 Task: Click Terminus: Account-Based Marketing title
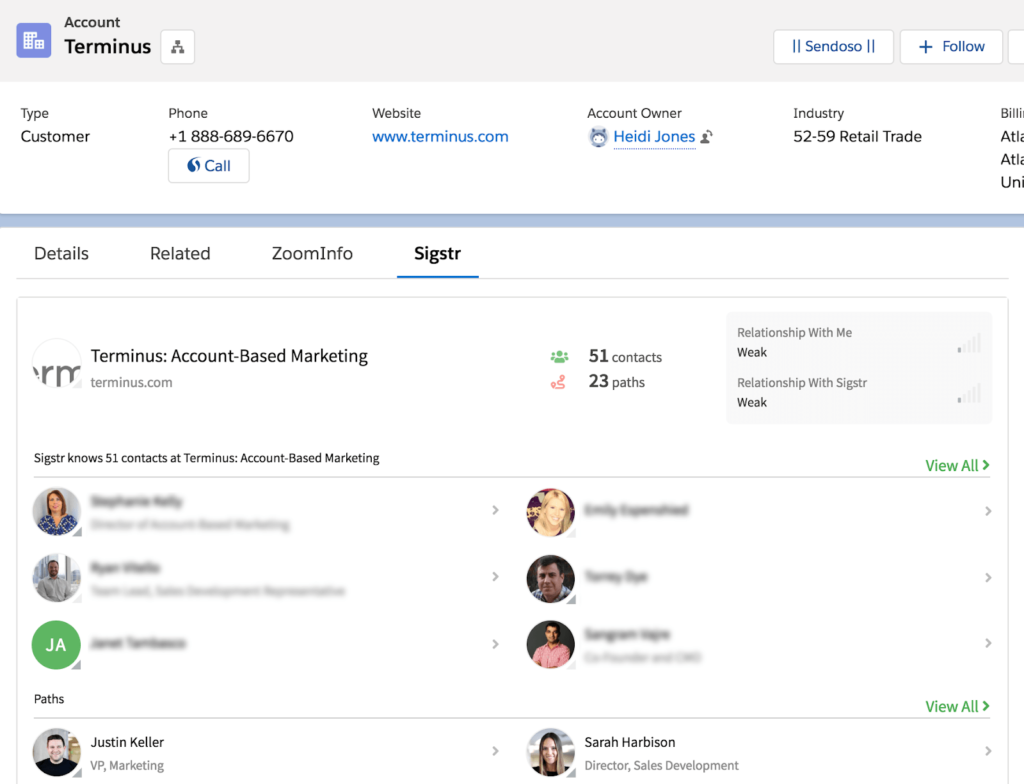click(x=229, y=356)
